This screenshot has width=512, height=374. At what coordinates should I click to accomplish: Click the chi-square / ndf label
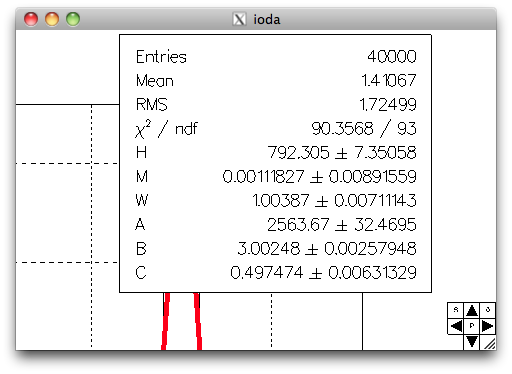pos(166,129)
